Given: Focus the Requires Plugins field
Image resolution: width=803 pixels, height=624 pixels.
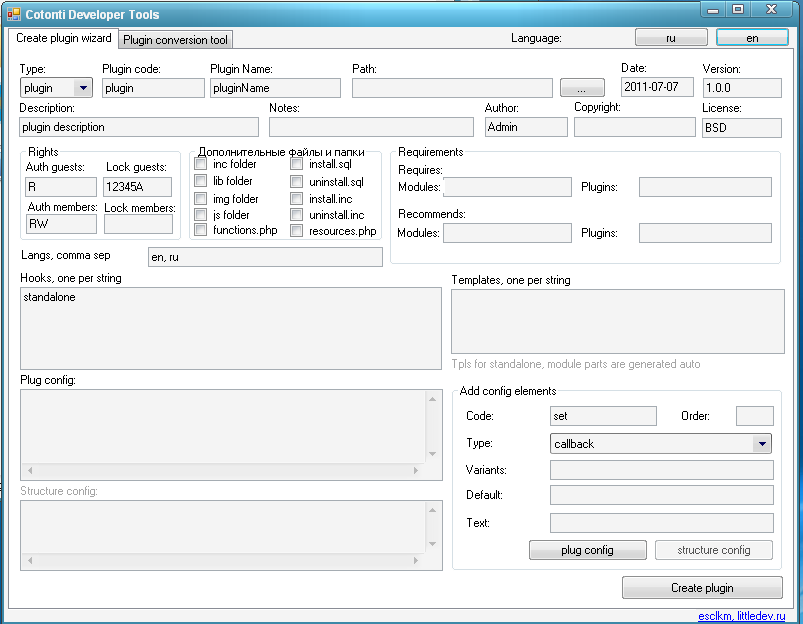Looking at the screenshot, I should (x=705, y=187).
